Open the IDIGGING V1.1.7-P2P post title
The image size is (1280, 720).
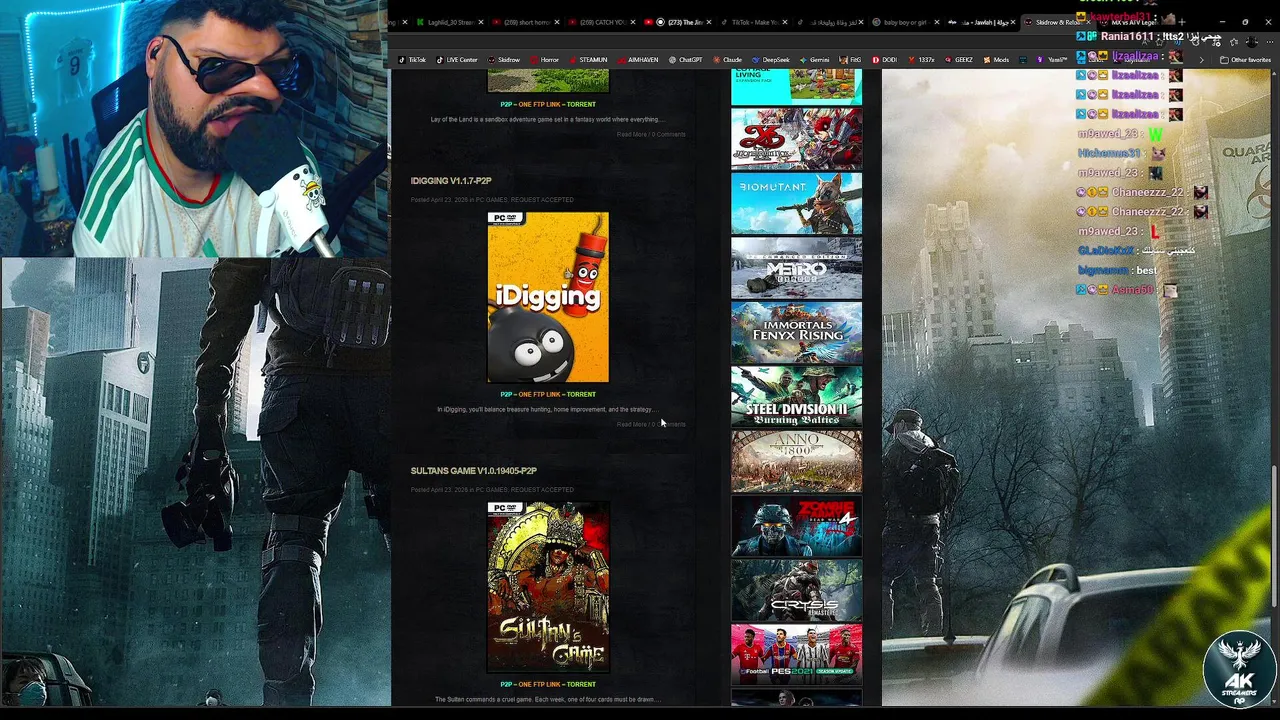451,181
